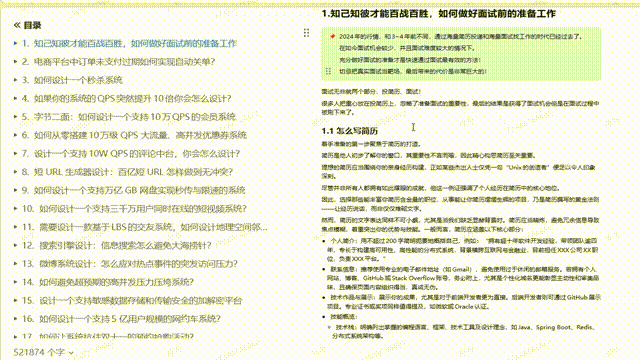The image size is (640, 360).
Task: Click the red pin icon in the callout
Action: (x=333, y=36)
